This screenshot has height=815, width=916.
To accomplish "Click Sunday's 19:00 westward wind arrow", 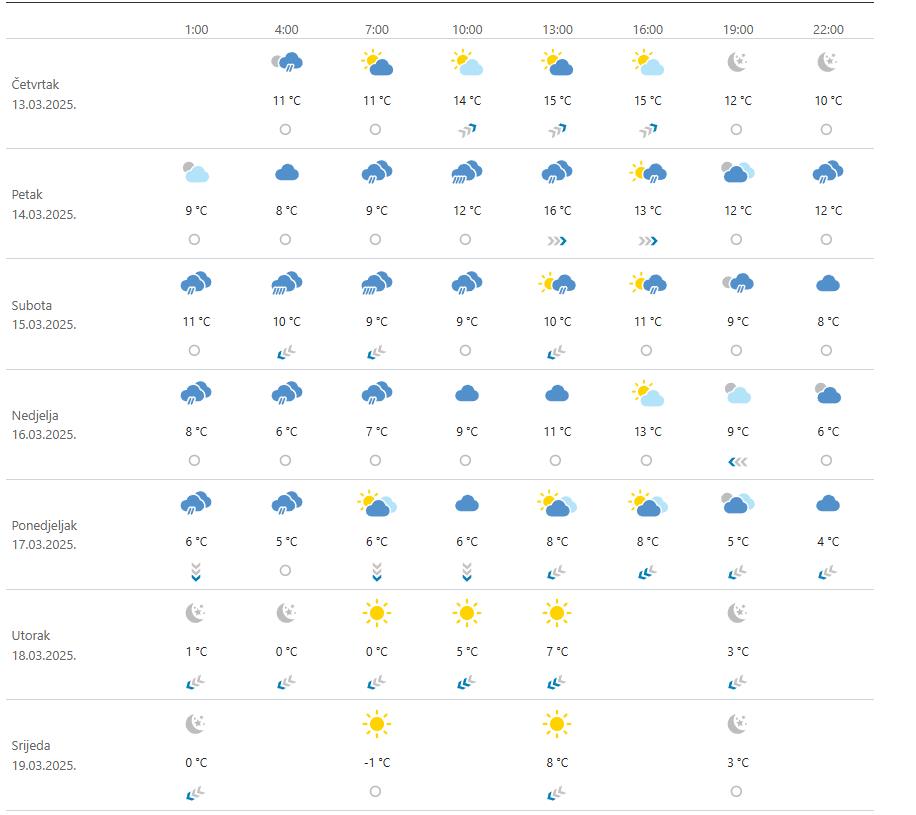I will (737, 461).
